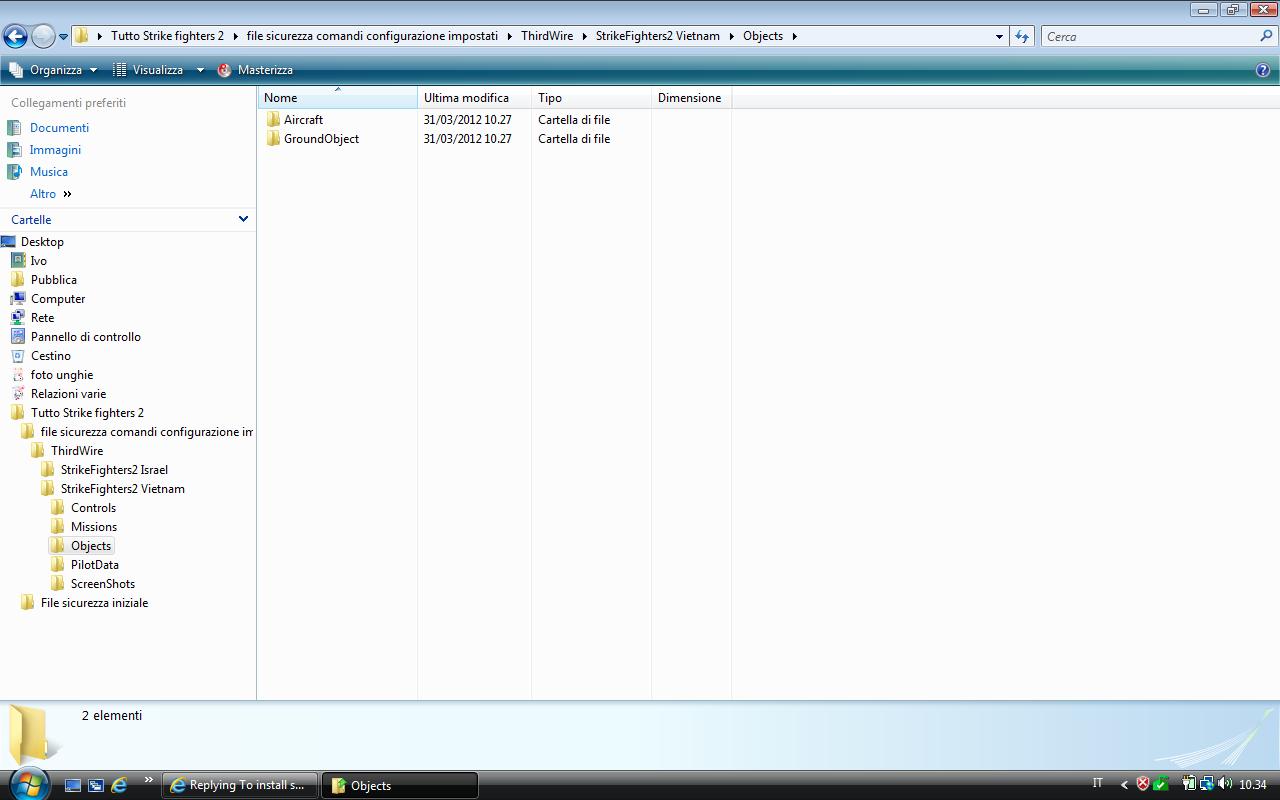Viewport: 1280px width, 800px height.
Task: Open the recent pages dropdown arrow
Action: coord(63,37)
